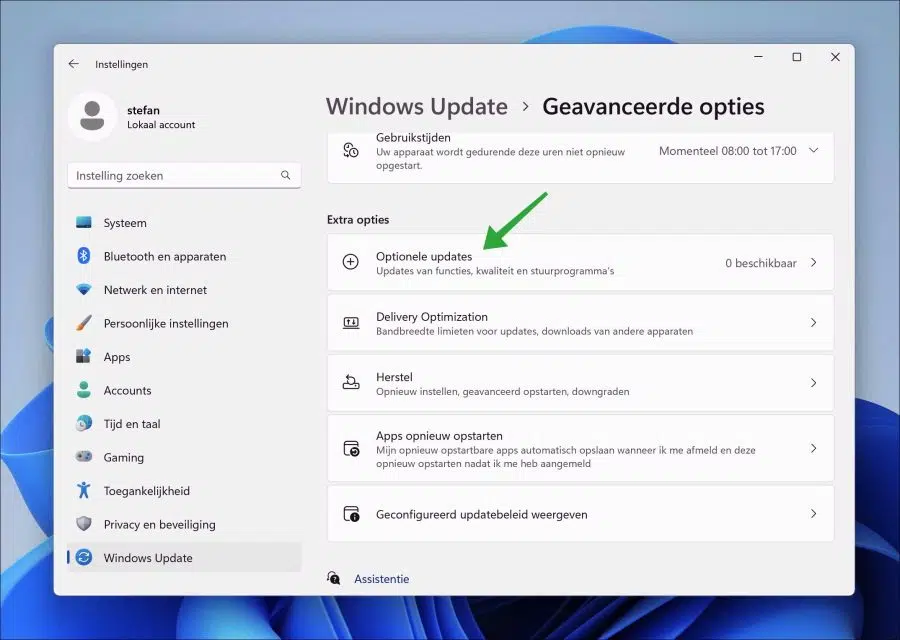This screenshot has height=640, width=900.
Task: Click the Delivery Optimization icon
Action: coord(351,323)
